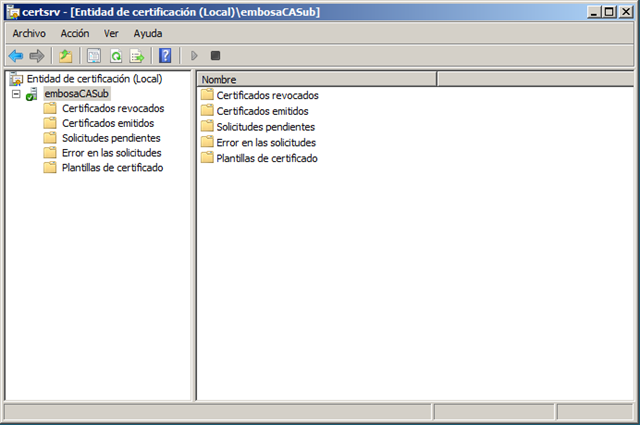Open the Ver menu
This screenshot has width=640, height=425.
tap(111, 33)
